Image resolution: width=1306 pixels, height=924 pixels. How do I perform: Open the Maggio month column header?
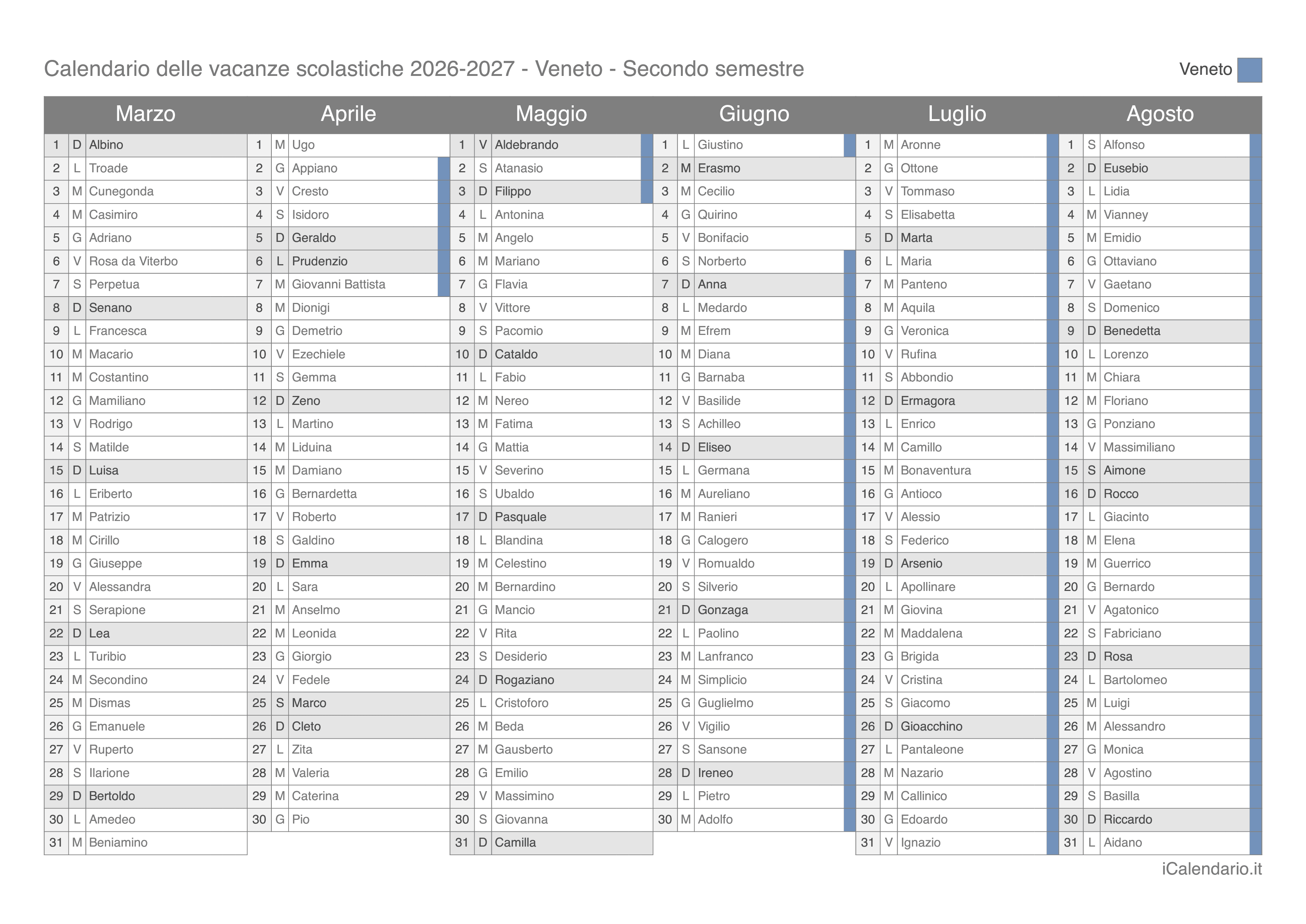(551, 114)
